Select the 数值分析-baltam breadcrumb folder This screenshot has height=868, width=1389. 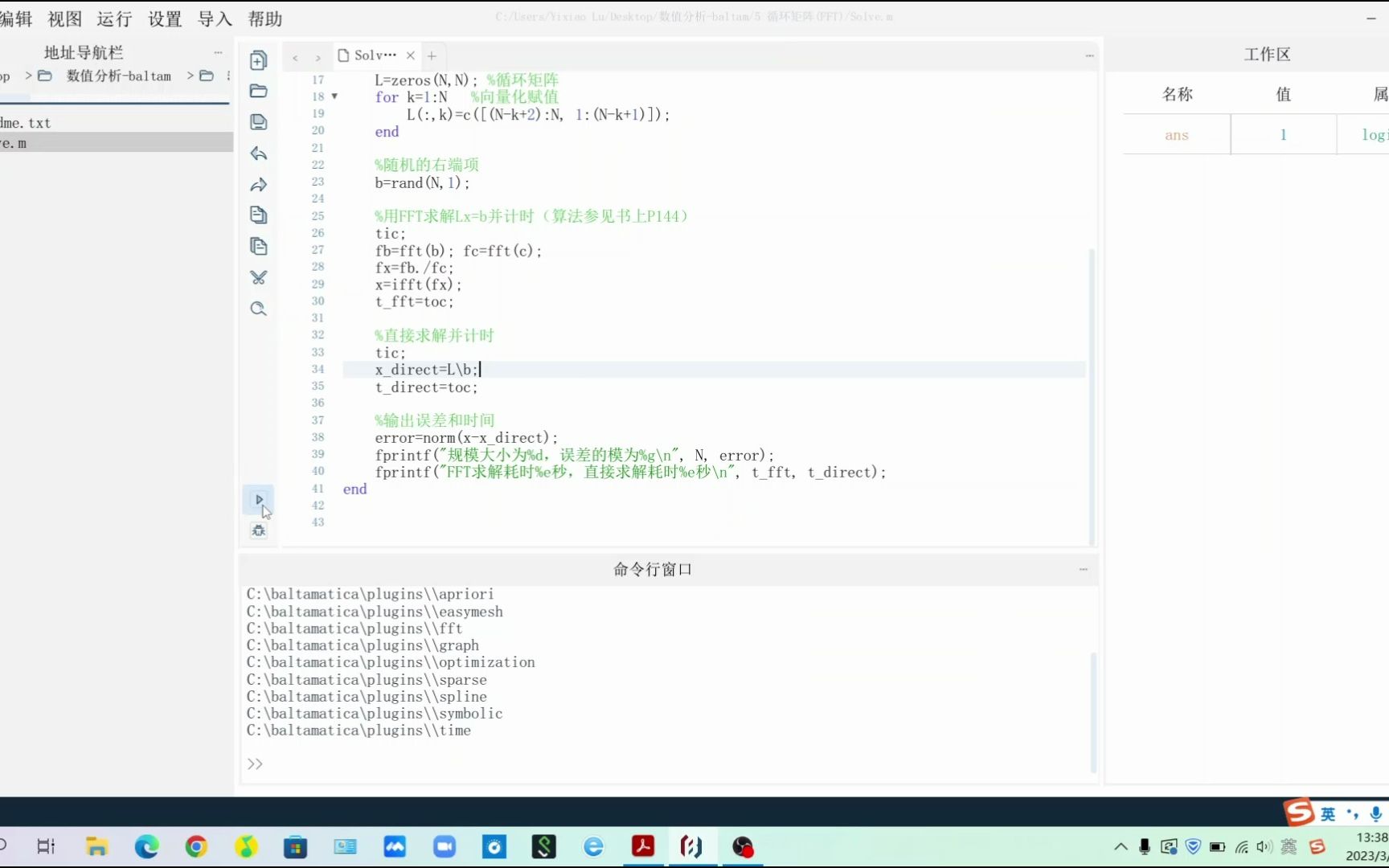pos(119,76)
